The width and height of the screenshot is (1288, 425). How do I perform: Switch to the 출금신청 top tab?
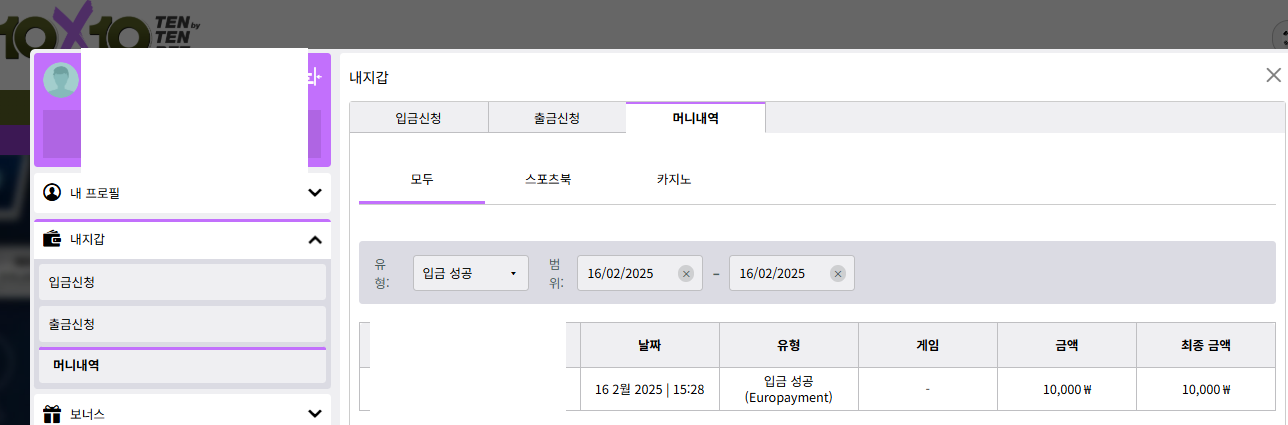point(556,118)
